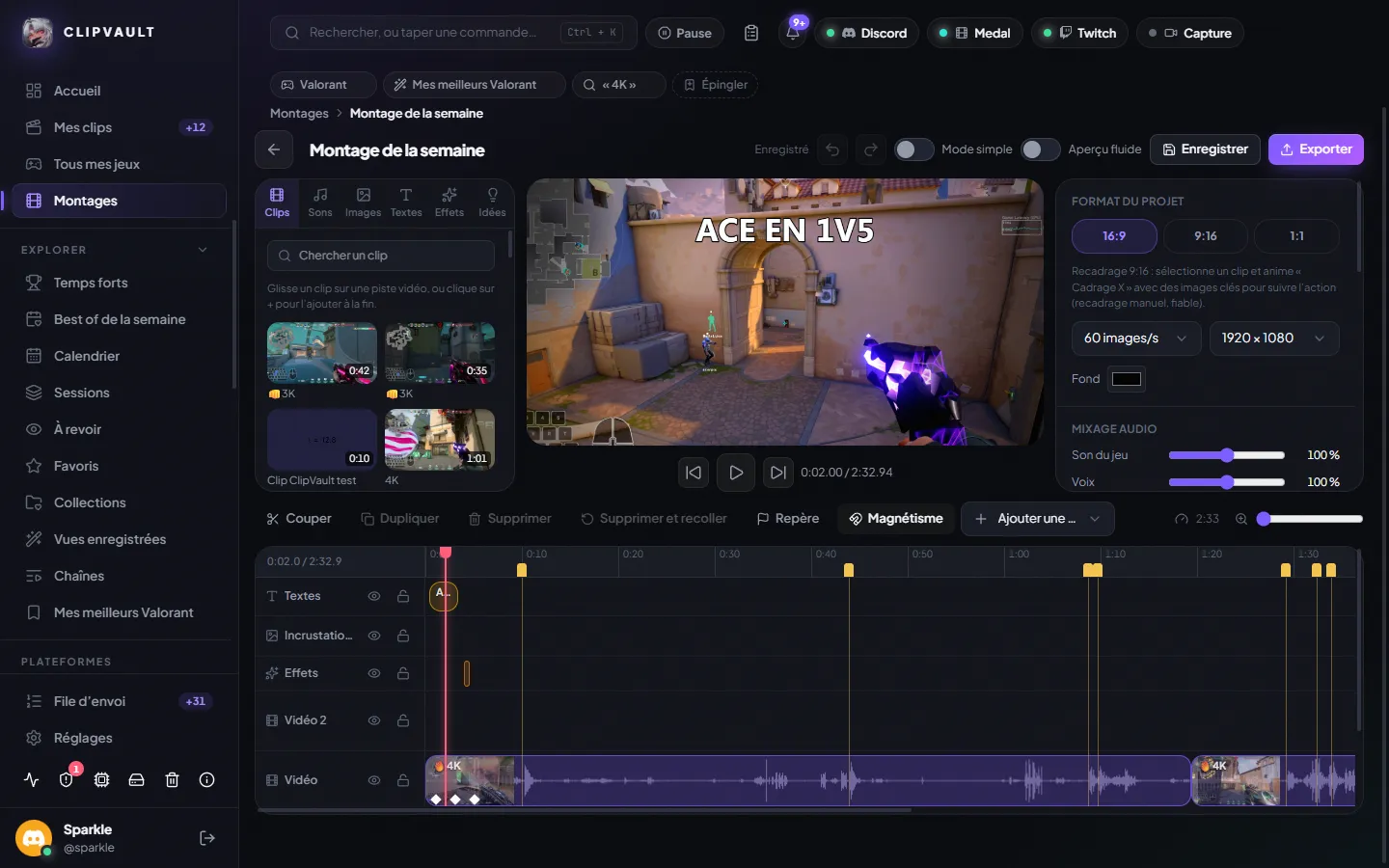Click the Exporter button
The height and width of the screenshot is (868, 1389).
coord(1316,149)
